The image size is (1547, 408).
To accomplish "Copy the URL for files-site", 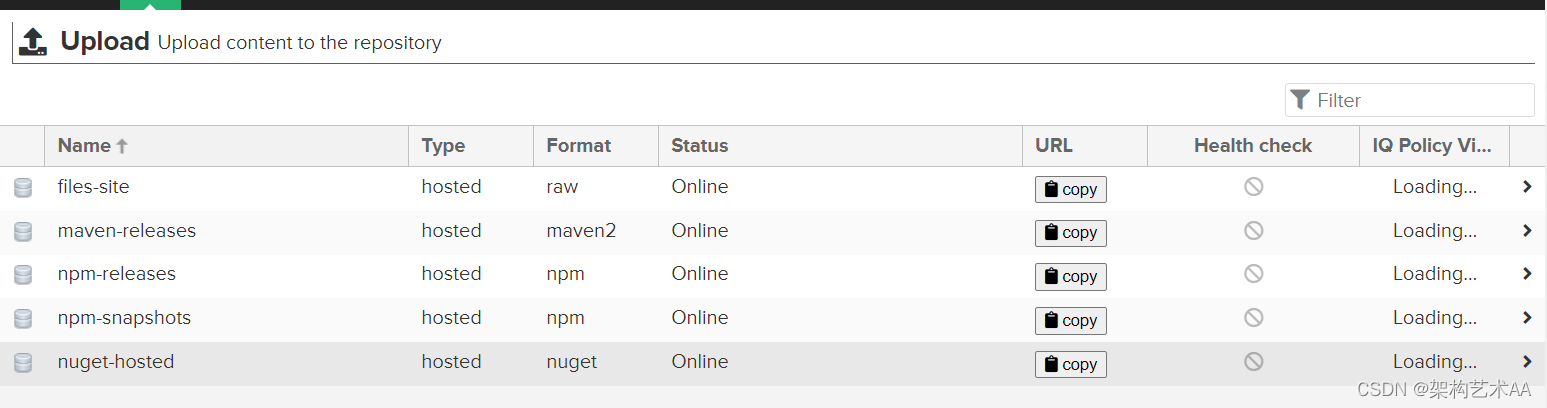I will click(x=1070, y=190).
